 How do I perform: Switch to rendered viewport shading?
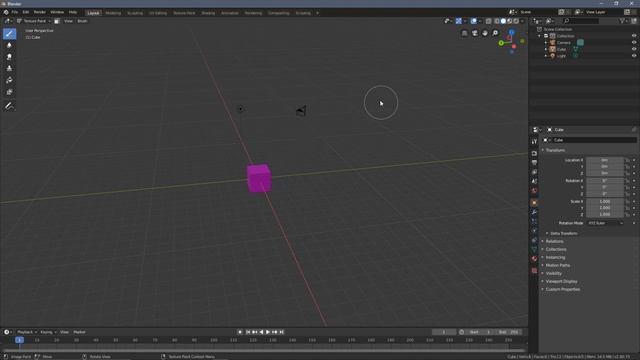pos(516,21)
